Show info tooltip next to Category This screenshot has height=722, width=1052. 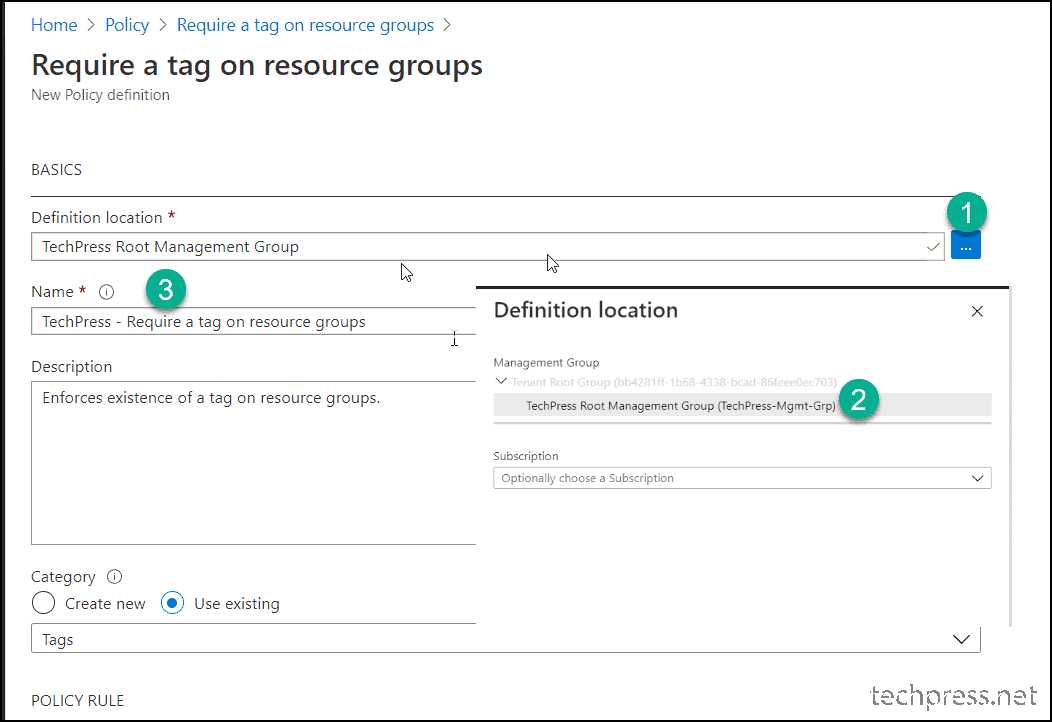click(115, 576)
